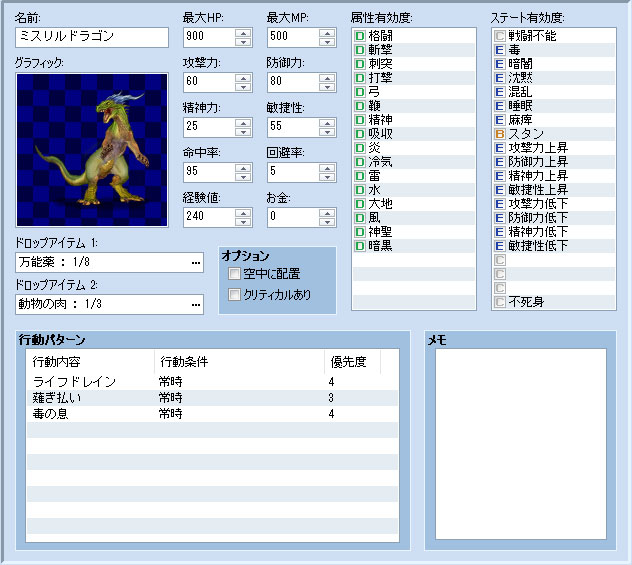This screenshot has width=632, height=565.
Task: Toggle the クリティカルあり checkbox
Action: (x=234, y=295)
